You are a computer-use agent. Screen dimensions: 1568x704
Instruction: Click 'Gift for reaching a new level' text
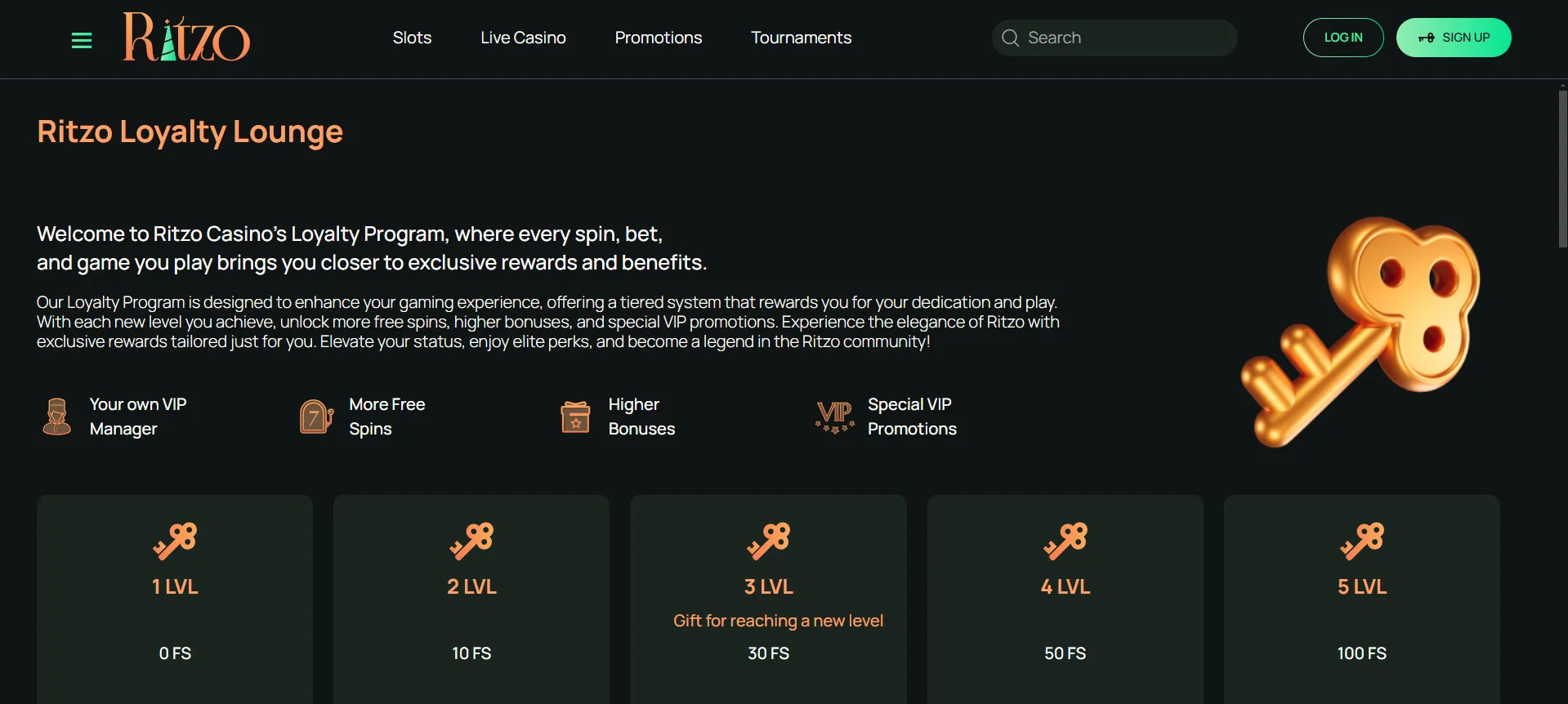pos(778,621)
